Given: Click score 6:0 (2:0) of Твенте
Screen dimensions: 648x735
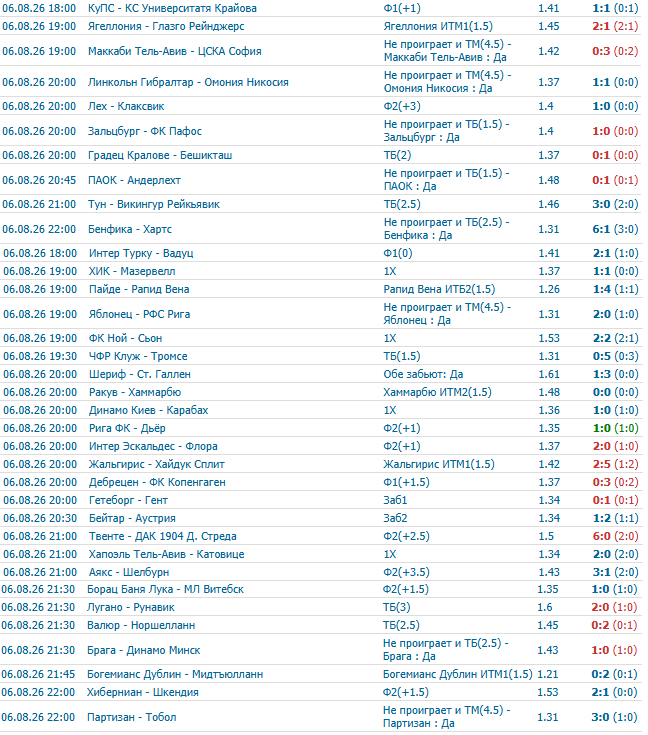Looking at the screenshot, I should [615, 536].
